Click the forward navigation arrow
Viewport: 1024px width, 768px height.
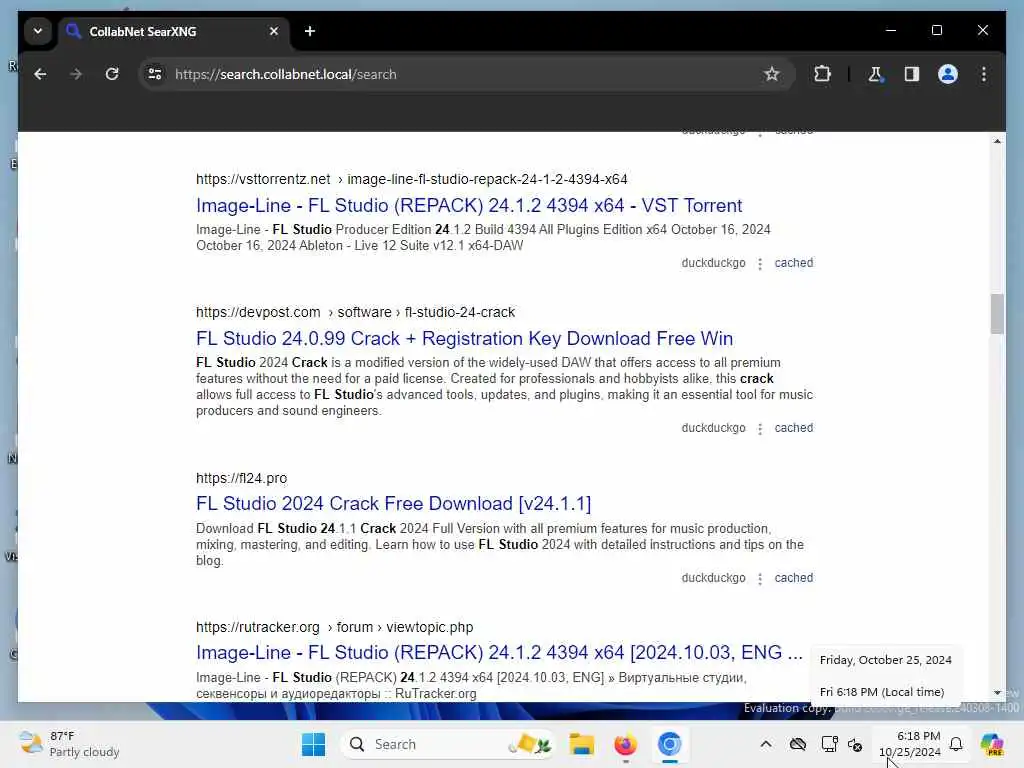tap(76, 74)
